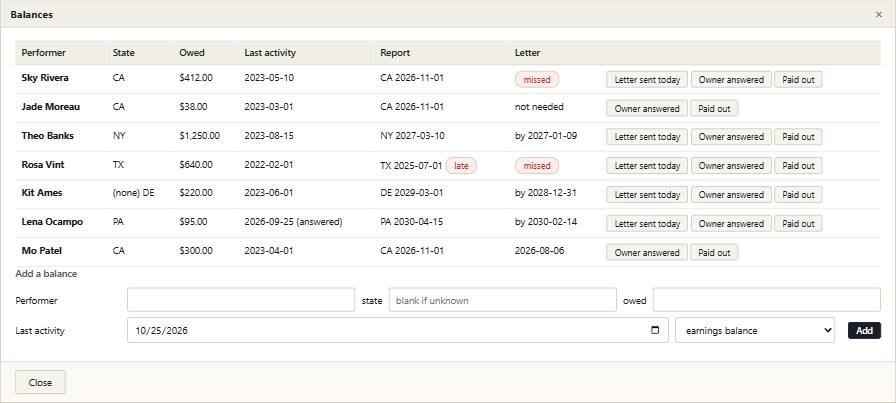Select the Theo Banks performer name

coord(47,136)
